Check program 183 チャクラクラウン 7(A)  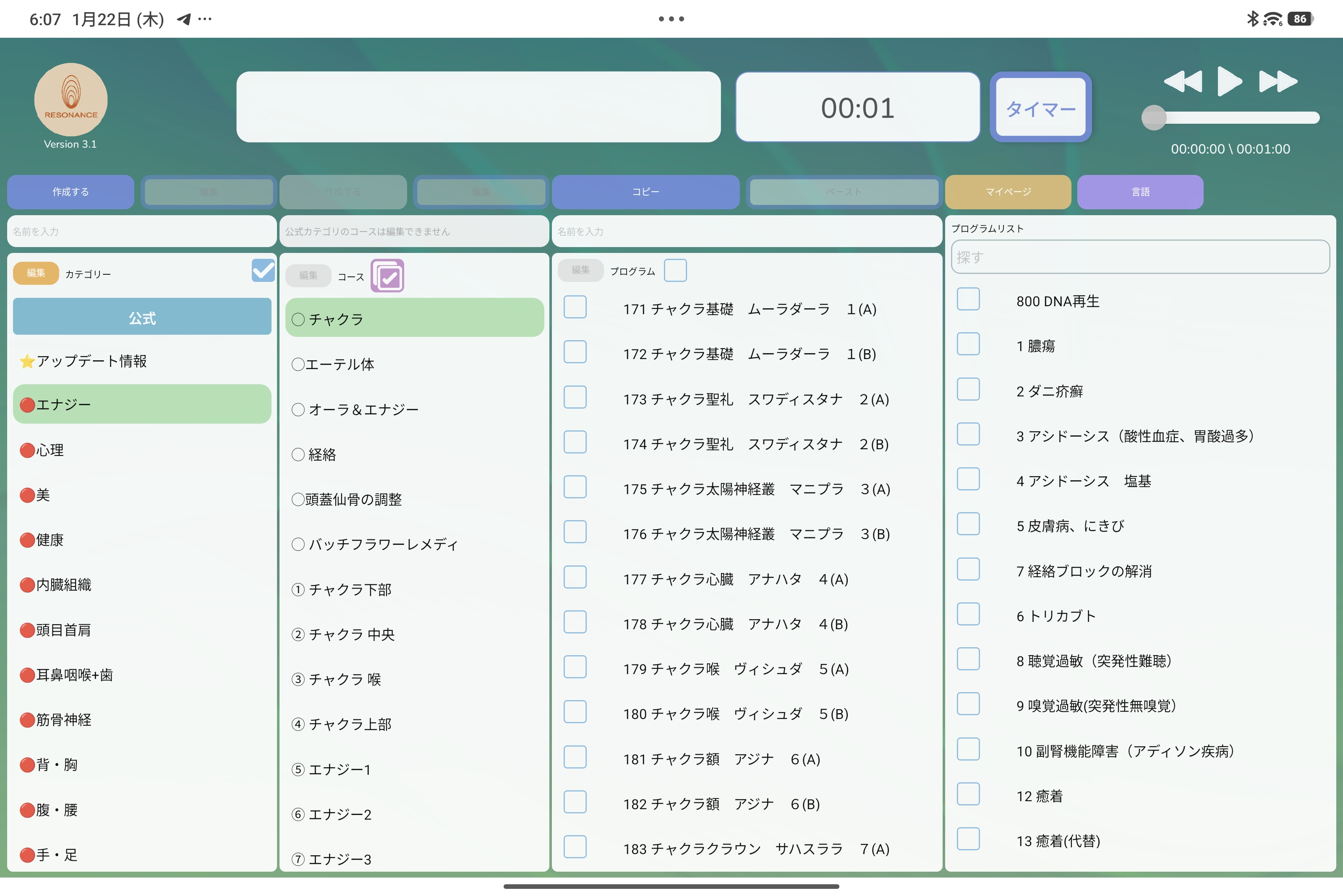click(575, 847)
